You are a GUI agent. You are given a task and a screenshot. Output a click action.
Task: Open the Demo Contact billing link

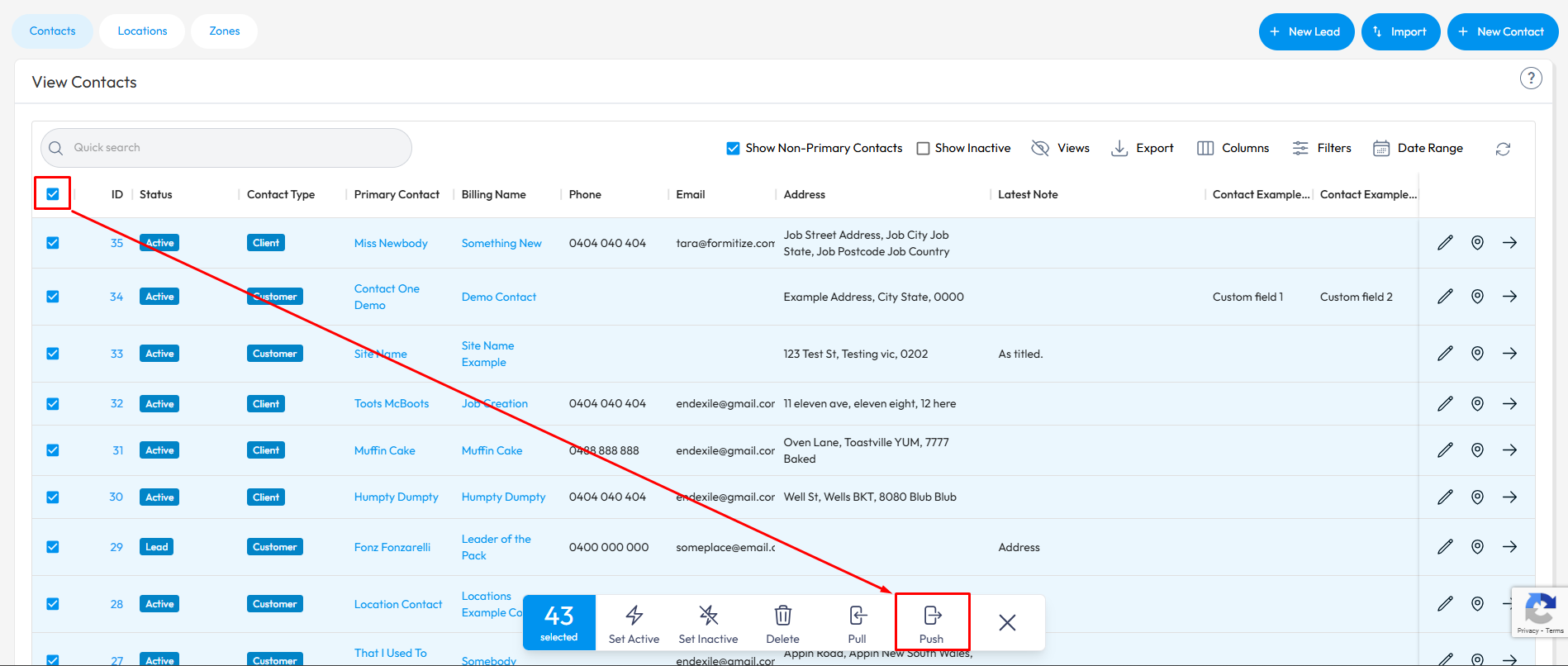499,297
